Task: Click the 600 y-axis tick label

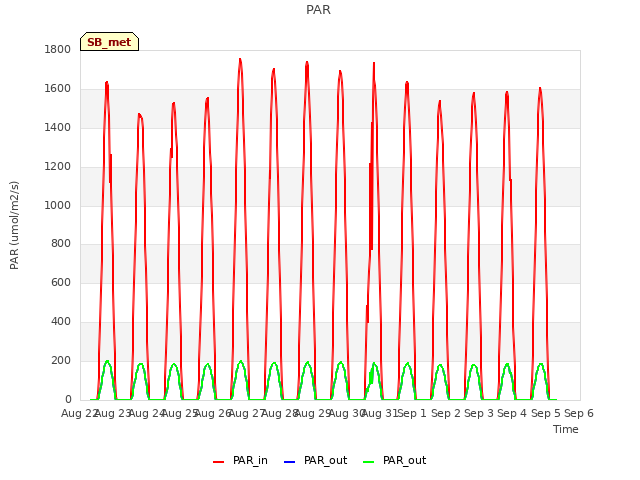Action: point(61,282)
